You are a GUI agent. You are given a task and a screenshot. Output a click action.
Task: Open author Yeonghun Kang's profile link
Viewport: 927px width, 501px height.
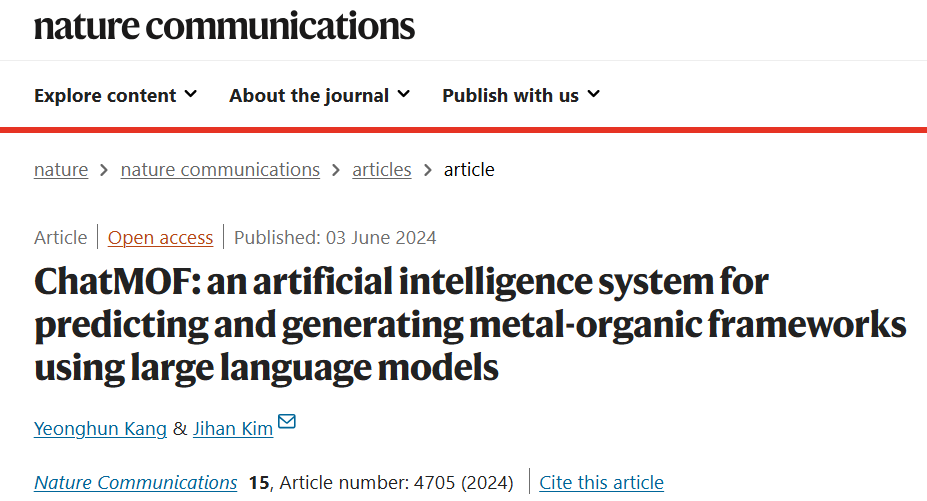coord(101,428)
